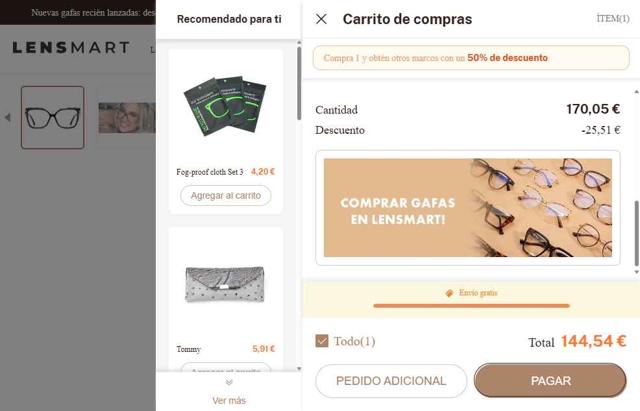Viewport: 640px width, 411px height.
Task: Click the LENSMART logo
Action: tap(71, 48)
